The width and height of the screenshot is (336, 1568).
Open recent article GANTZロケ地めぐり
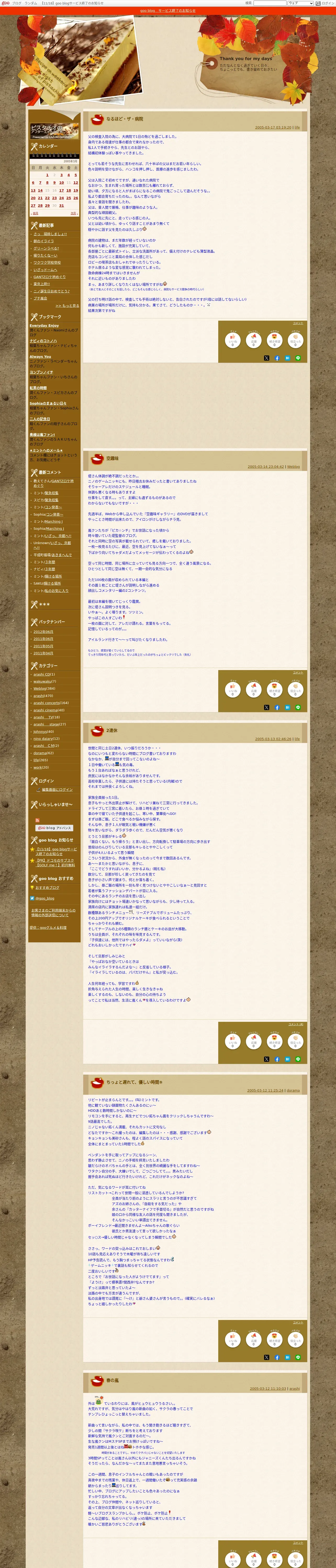49,277
